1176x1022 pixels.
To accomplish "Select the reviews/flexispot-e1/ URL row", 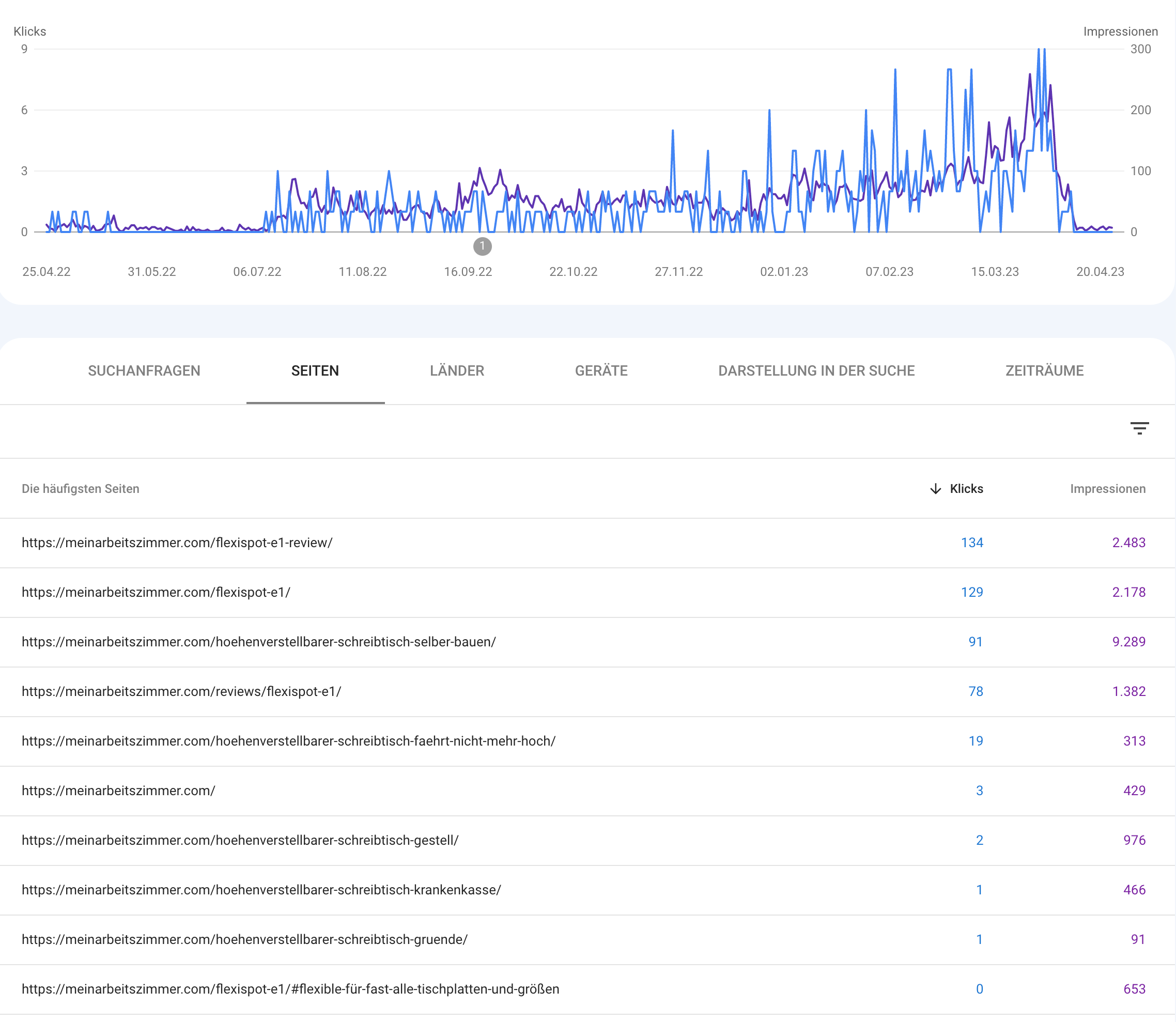I will (587, 692).
